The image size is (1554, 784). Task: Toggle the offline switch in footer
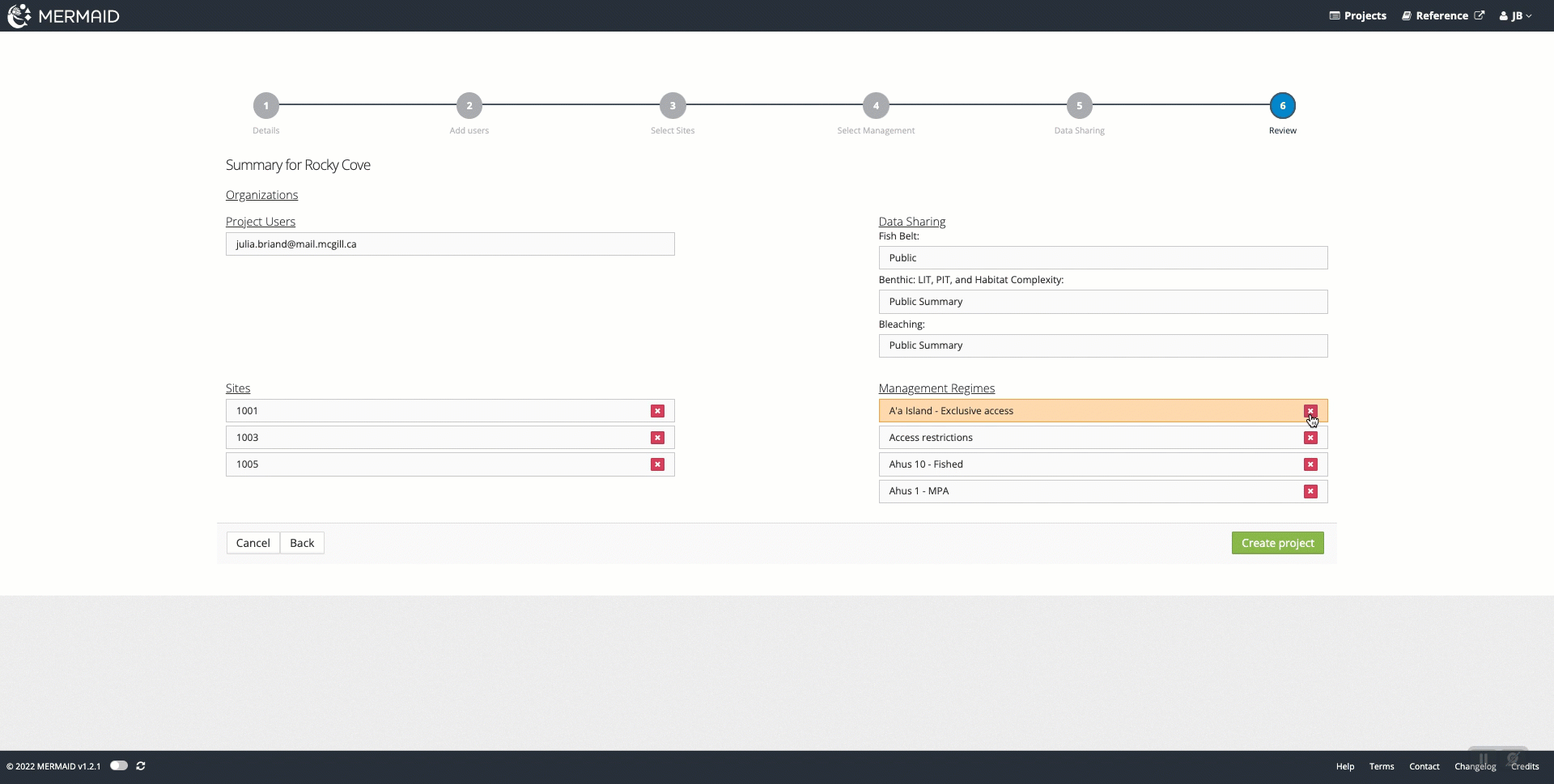coord(119,766)
